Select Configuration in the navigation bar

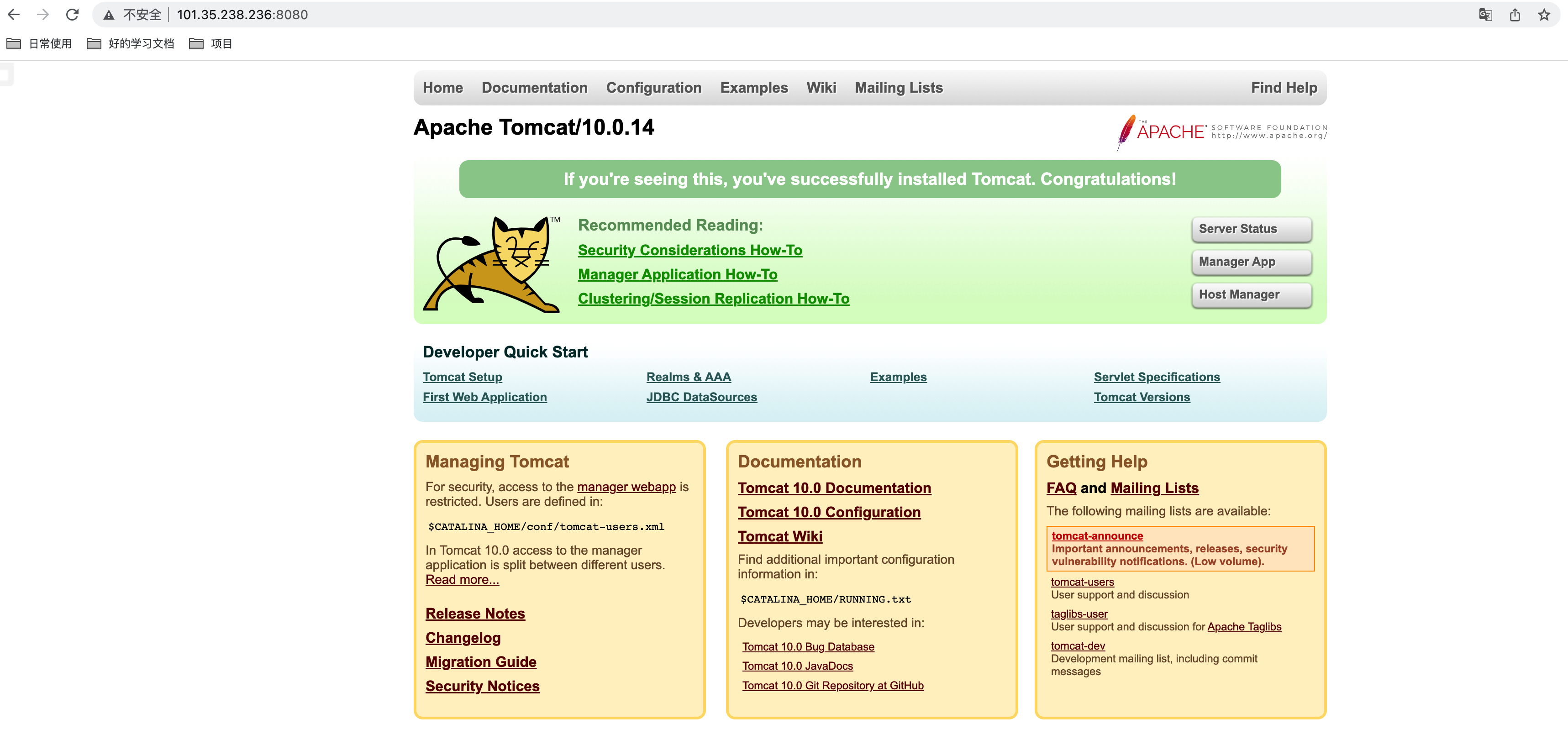pyautogui.click(x=653, y=88)
